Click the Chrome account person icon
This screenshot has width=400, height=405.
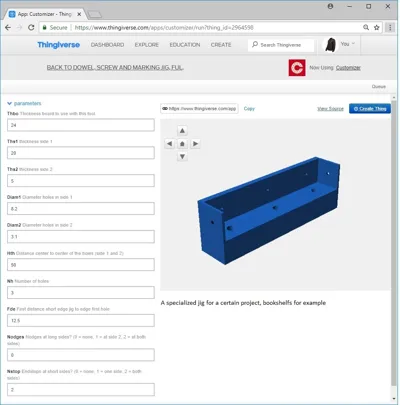coord(330,6)
